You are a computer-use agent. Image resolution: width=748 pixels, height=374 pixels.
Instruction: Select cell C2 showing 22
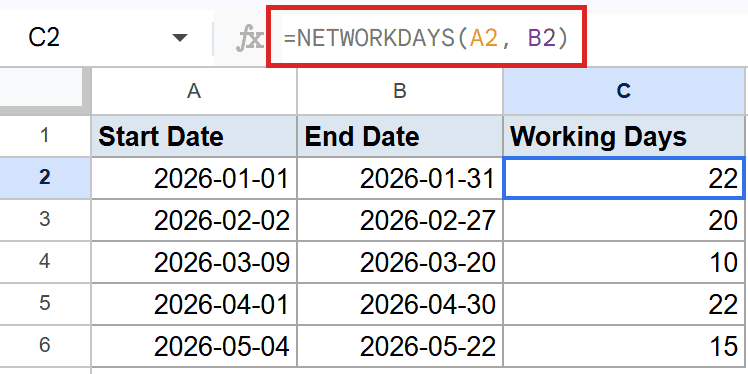click(623, 178)
